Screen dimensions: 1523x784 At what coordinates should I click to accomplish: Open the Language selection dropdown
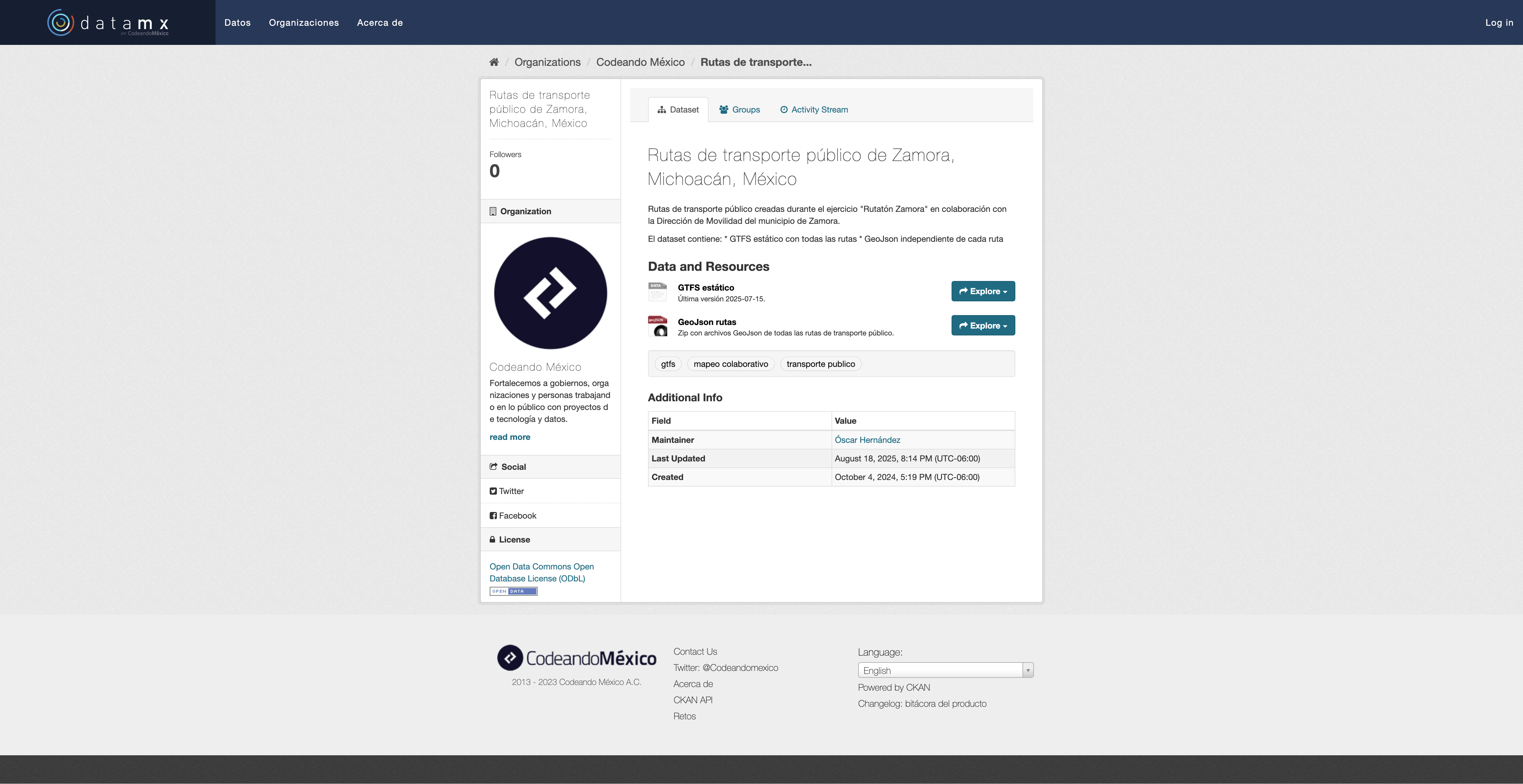[x=945, y=671]
